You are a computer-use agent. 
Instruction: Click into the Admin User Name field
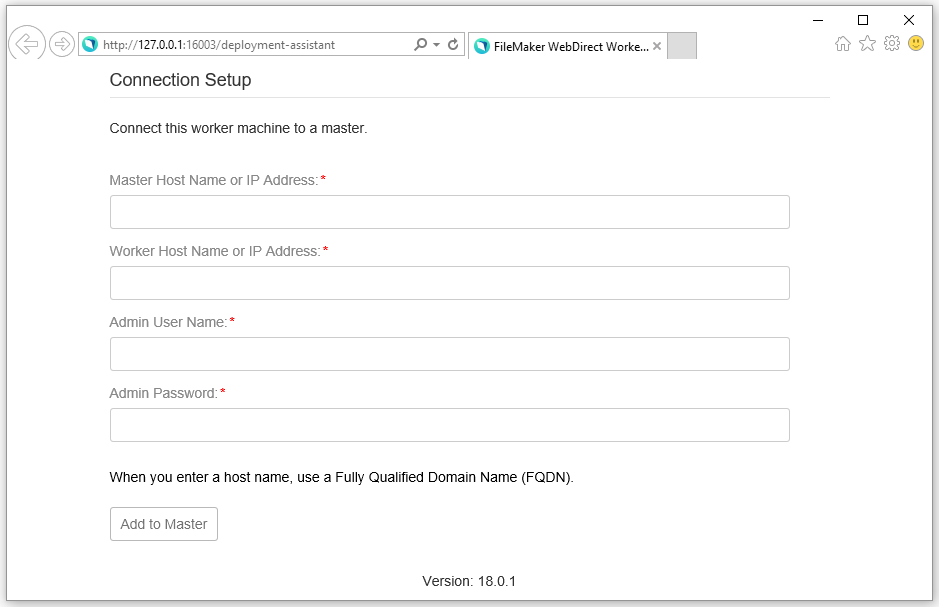pyautogui.click(x=449, y=354)
